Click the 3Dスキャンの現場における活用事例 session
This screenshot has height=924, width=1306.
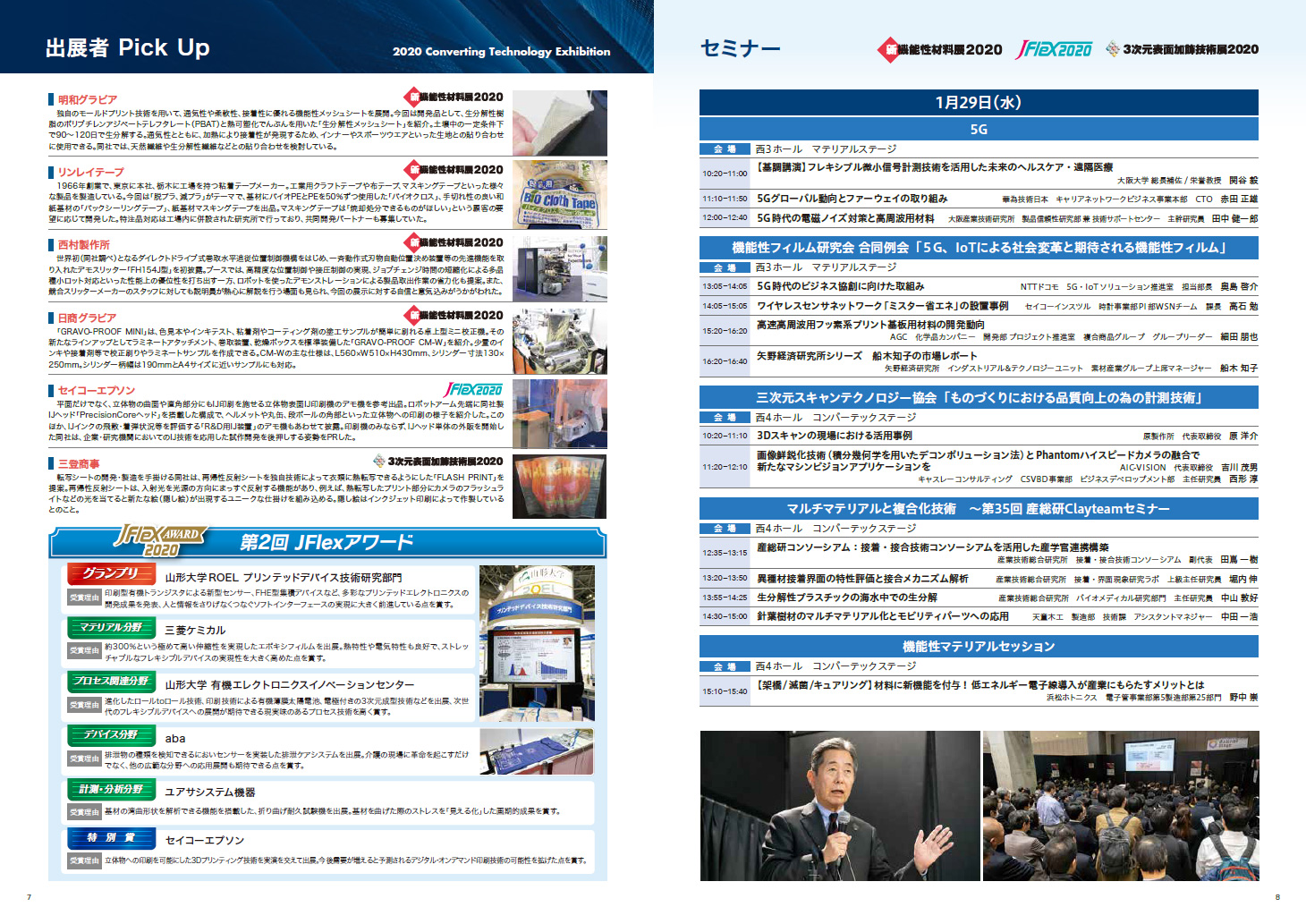click(x=835, y=436)
